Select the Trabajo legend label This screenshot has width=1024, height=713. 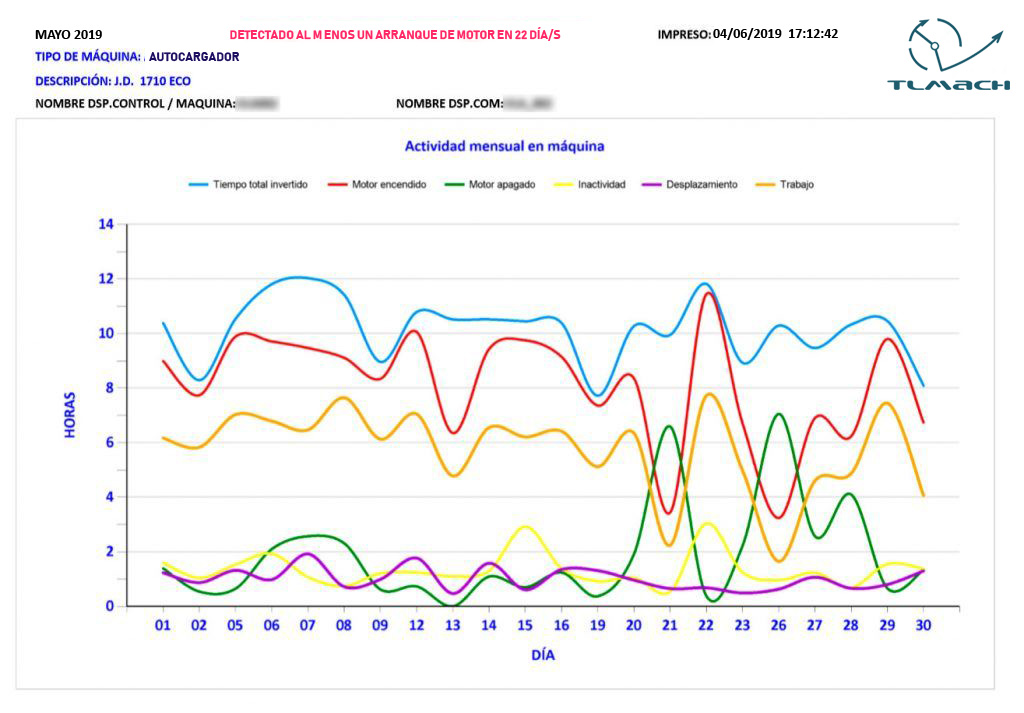click(x=796, y=185)
